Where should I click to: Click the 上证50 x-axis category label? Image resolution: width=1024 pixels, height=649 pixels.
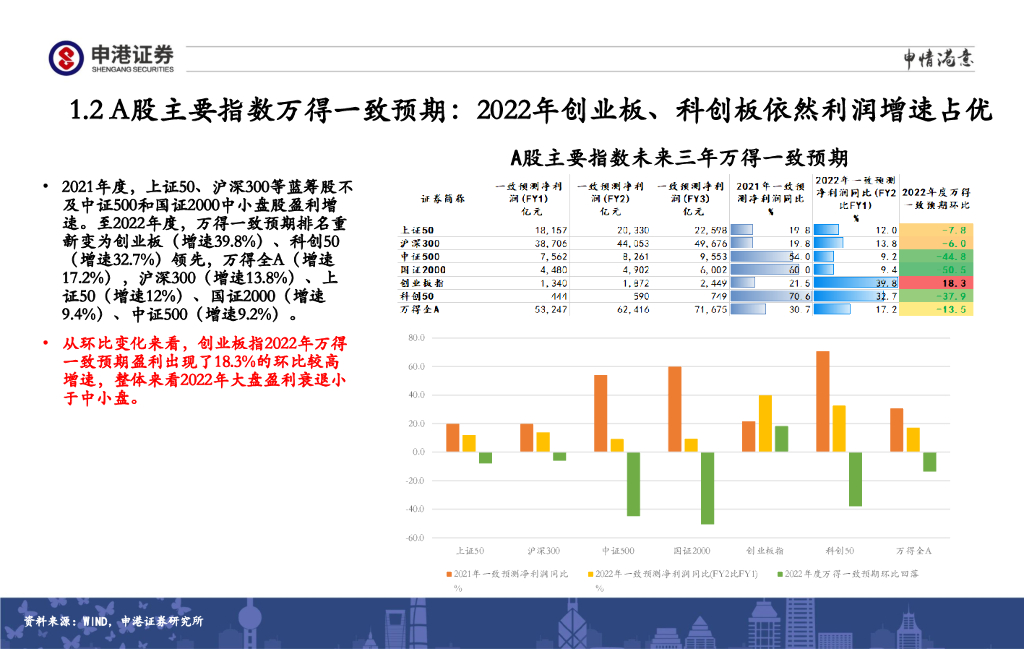tap(470, 551)
